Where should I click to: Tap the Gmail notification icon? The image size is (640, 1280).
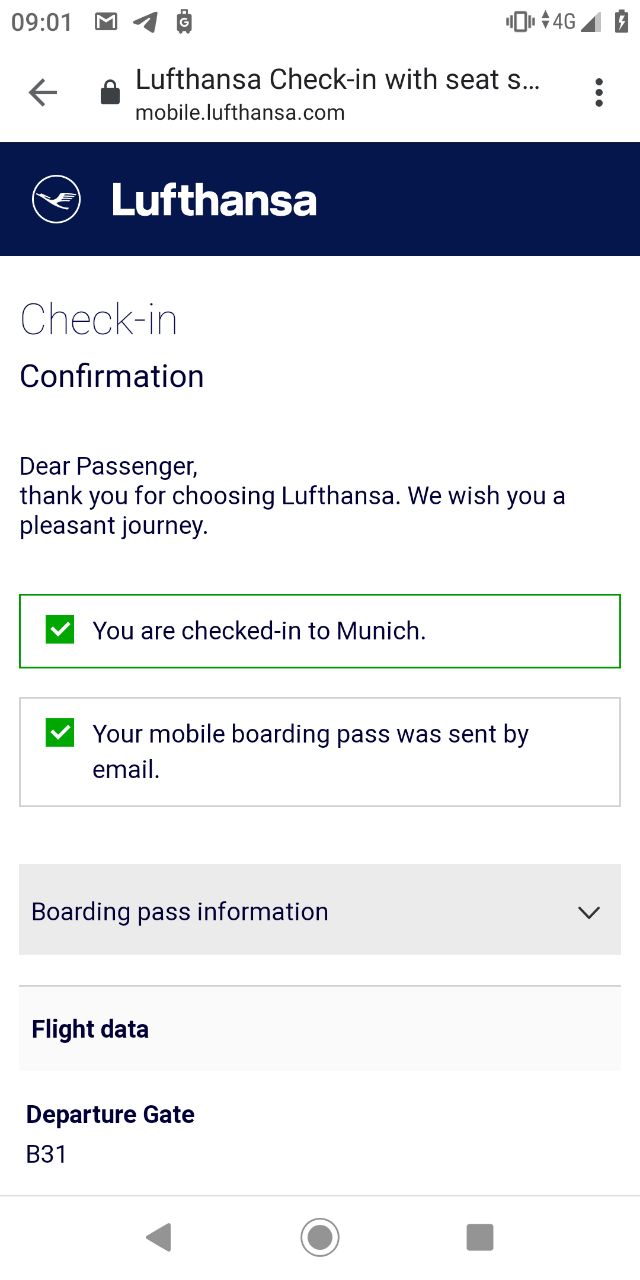click(x=106, y=22)
